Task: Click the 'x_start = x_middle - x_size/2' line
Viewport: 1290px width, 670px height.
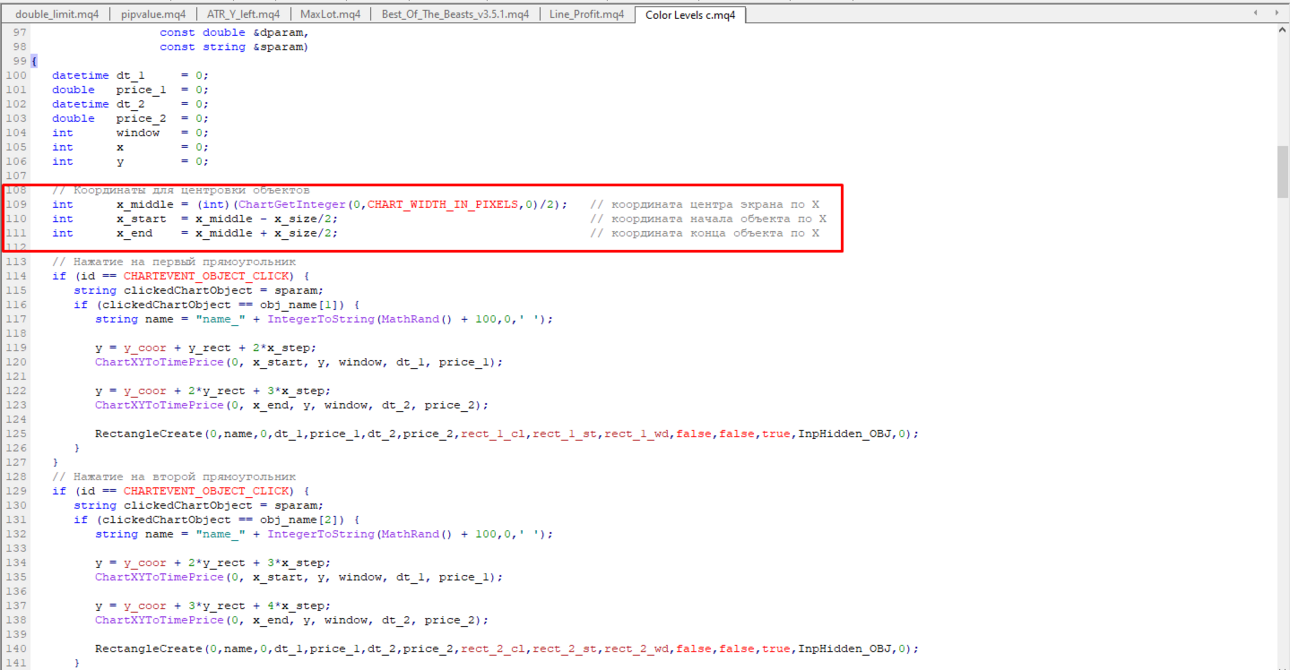Action: (x=227, y=218)
